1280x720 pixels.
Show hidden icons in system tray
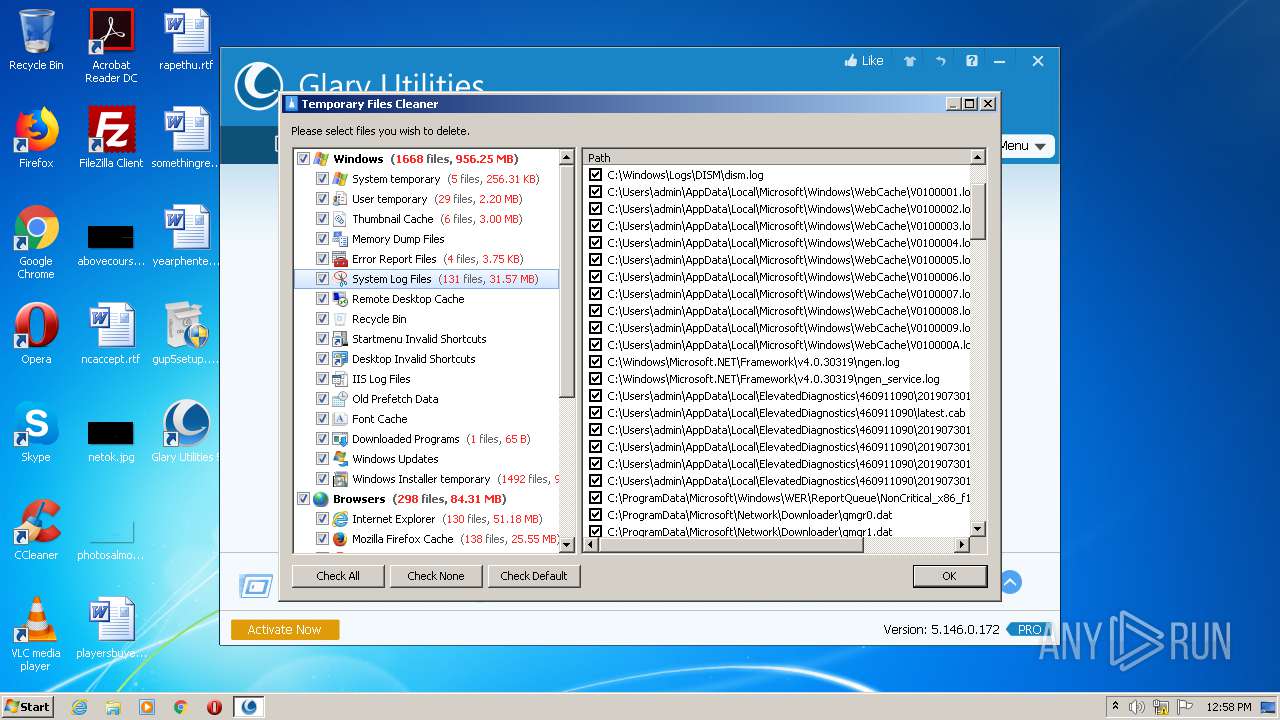point(1115,706)
